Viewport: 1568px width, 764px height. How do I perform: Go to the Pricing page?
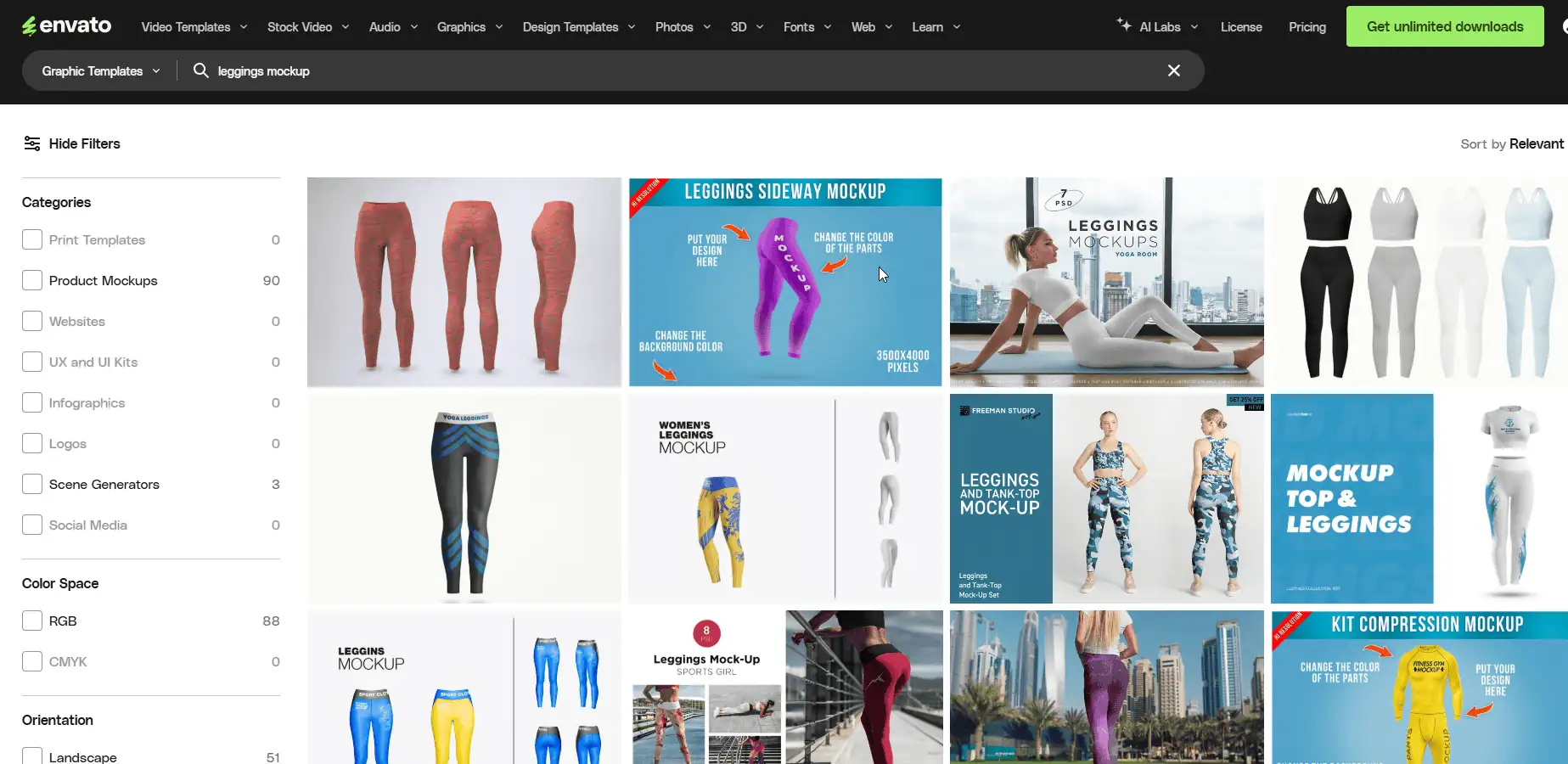1307,27
